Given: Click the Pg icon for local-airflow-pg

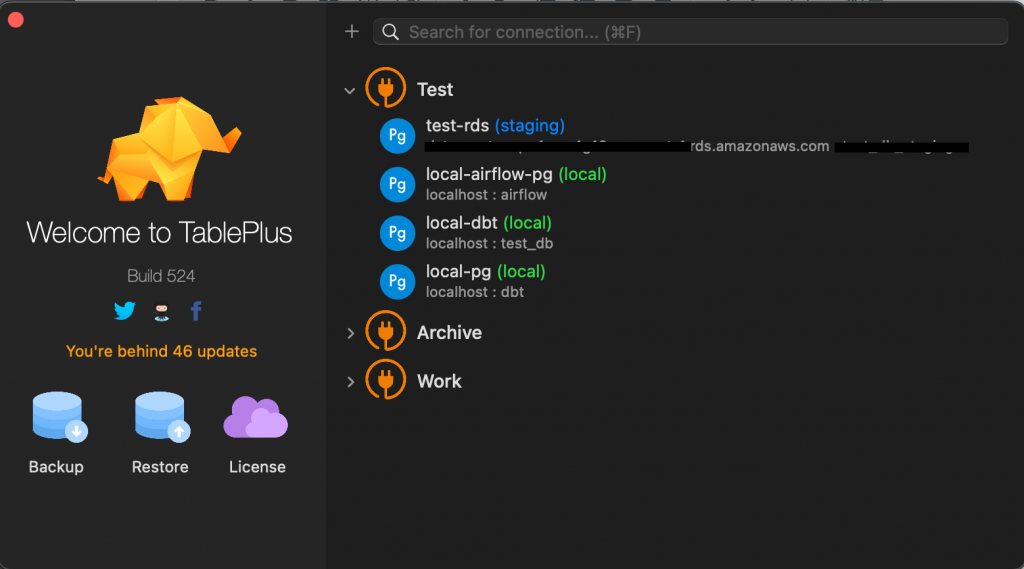Looking at the screenshot, I should pos(397,184).
